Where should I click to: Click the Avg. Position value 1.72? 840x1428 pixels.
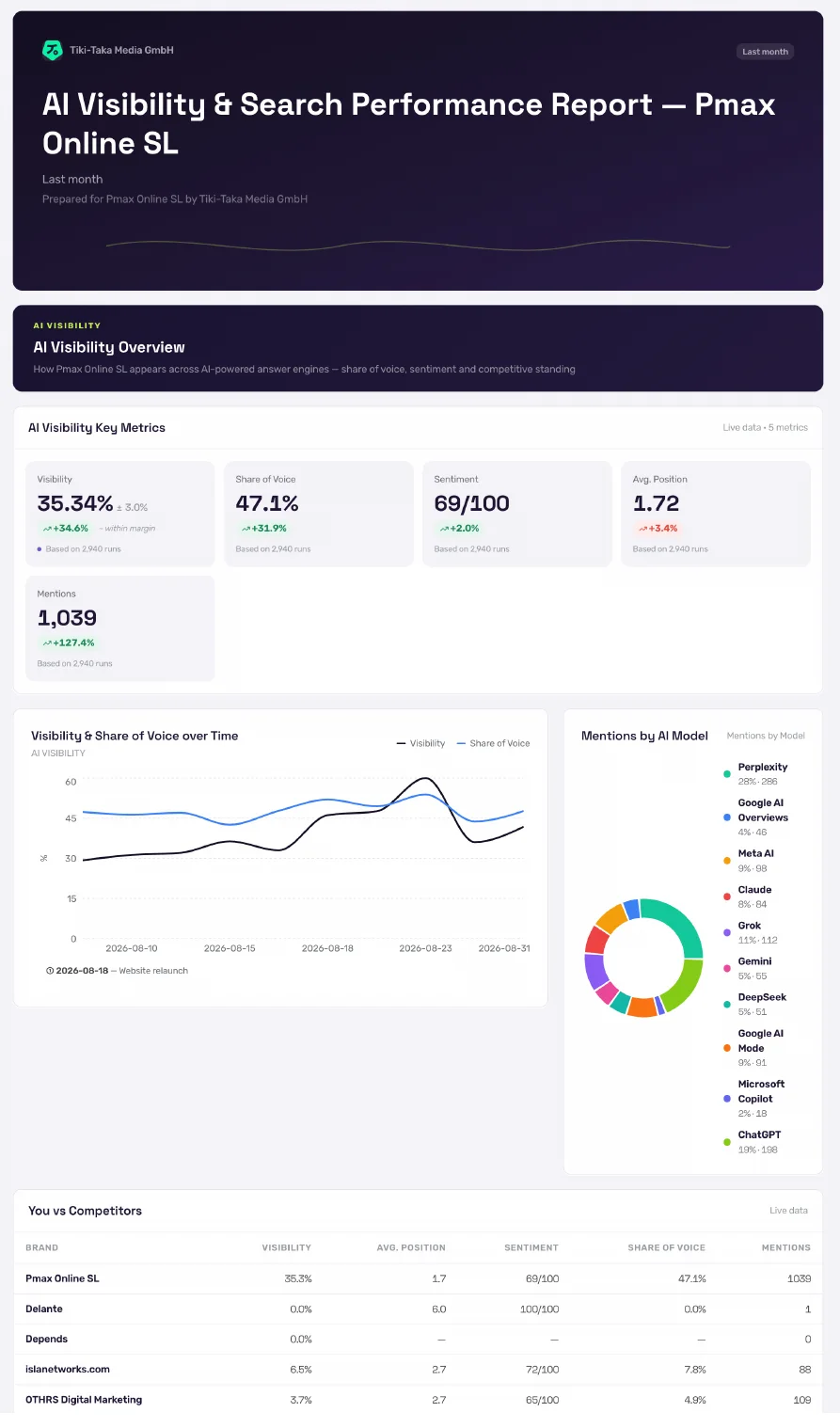pos(656,503)
